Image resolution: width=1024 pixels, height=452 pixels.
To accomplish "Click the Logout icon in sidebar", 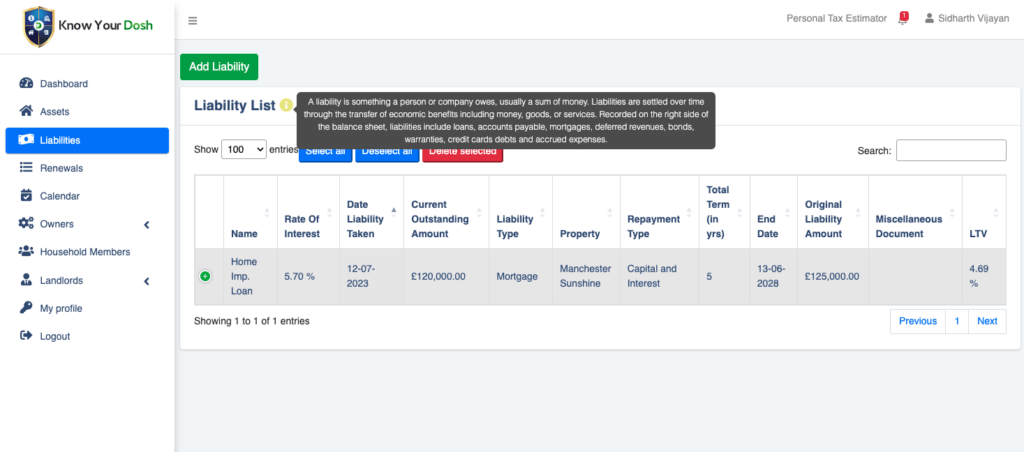I will [x=27, y=336].
